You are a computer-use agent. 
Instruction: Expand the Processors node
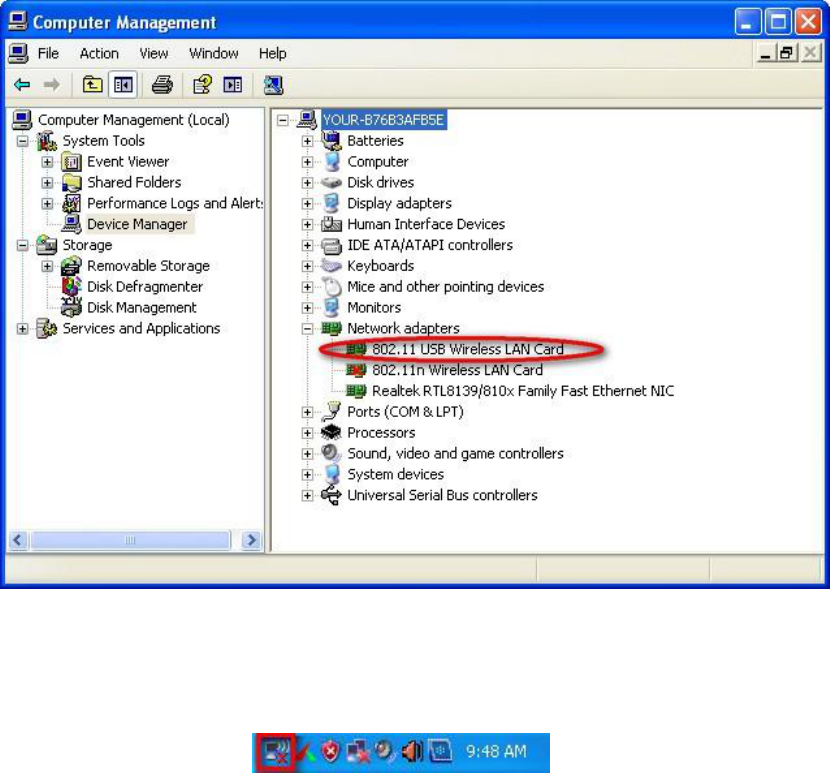click(x=307, y=433)
